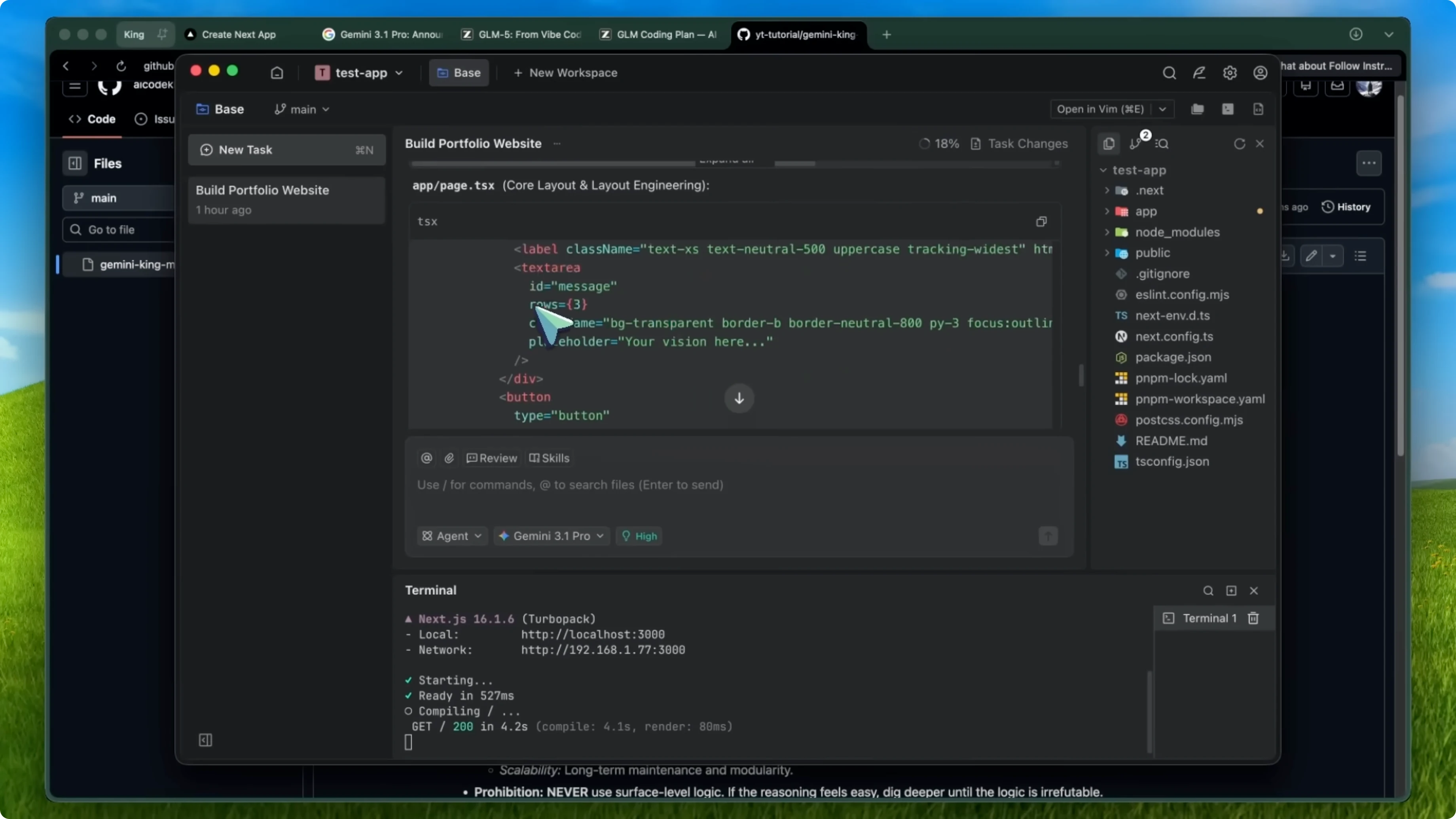Click the user account profile icon

pos(1260,72)
